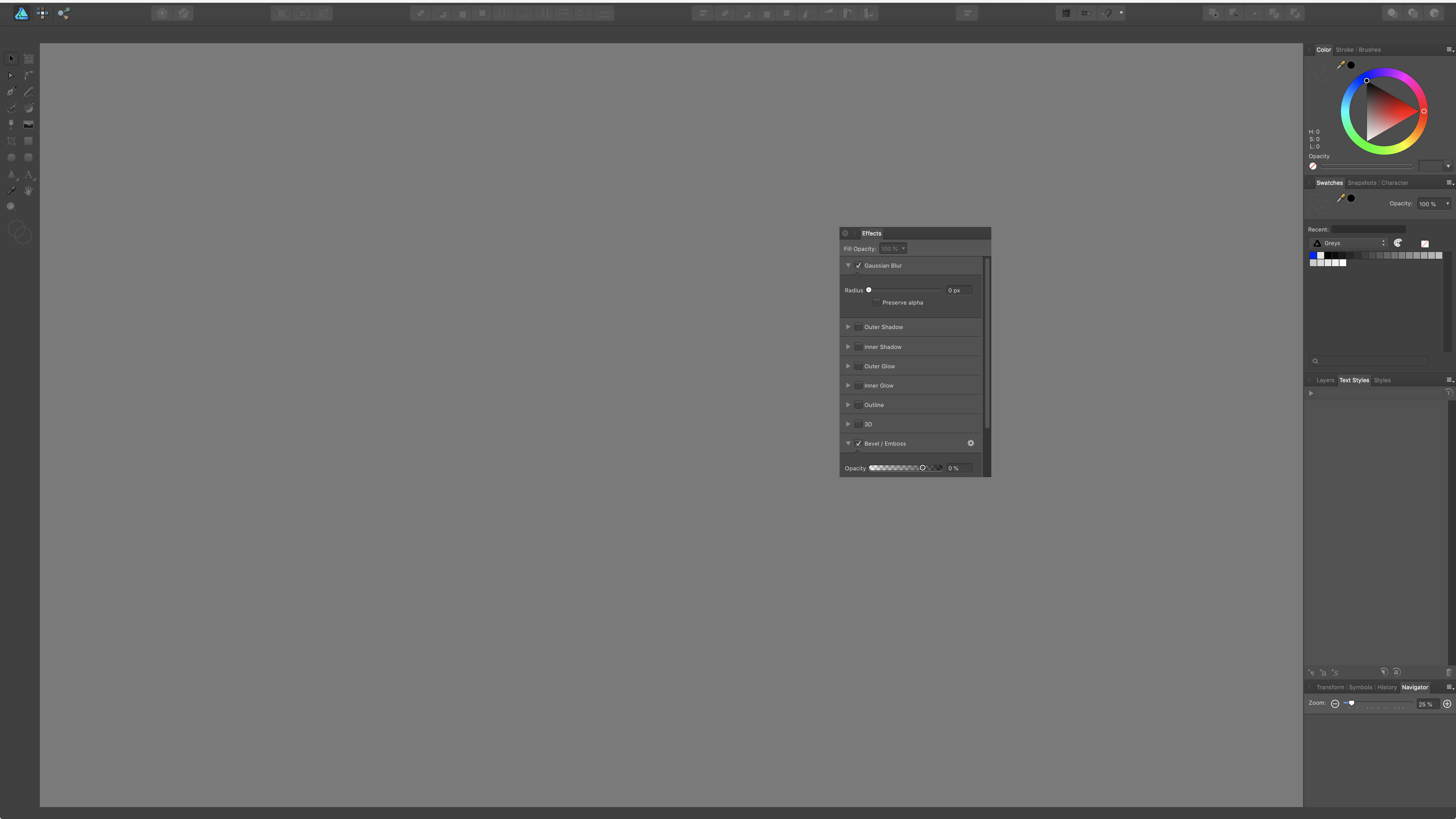Switch to the Pixel persona
Viewport: 1456px width, 819px height.
point(42,13)
